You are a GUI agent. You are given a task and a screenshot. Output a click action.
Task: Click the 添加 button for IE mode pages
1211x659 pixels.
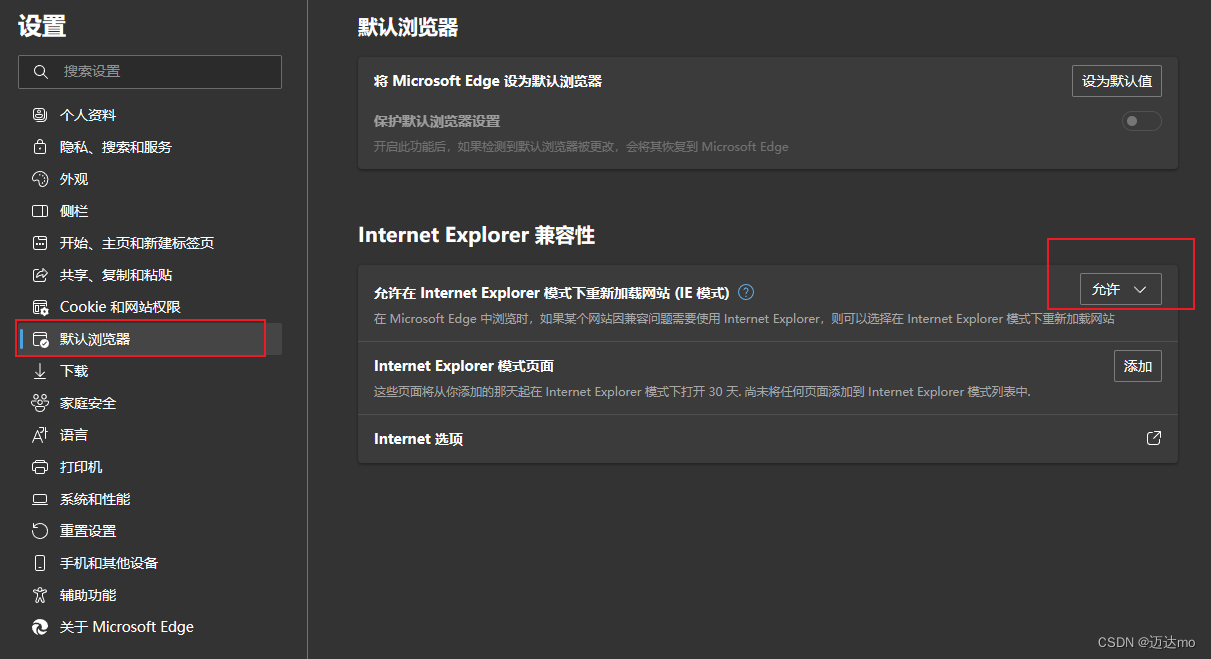click(1138, 366)
